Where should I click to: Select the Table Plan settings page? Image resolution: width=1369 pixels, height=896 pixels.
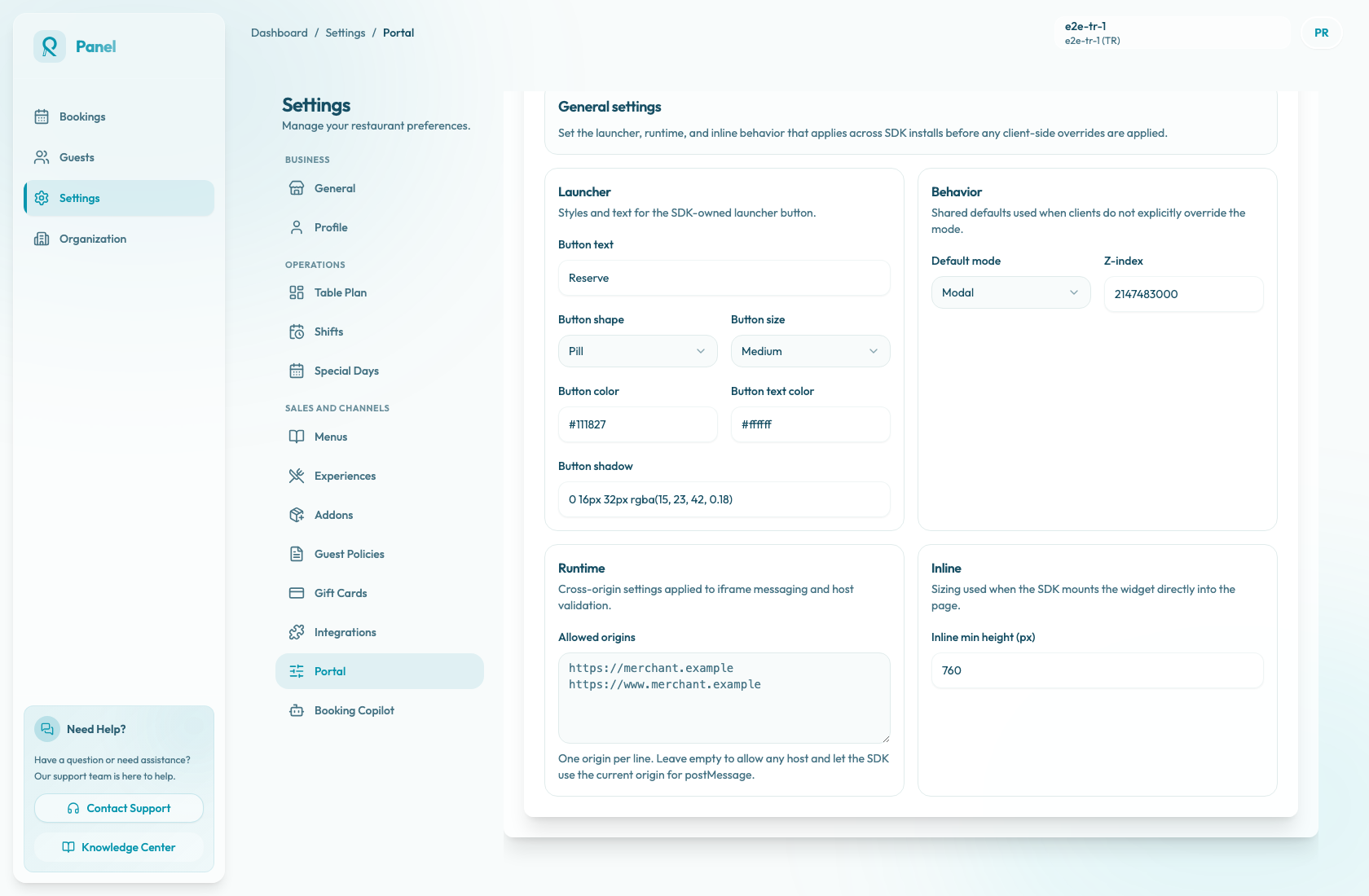point(380,292)
